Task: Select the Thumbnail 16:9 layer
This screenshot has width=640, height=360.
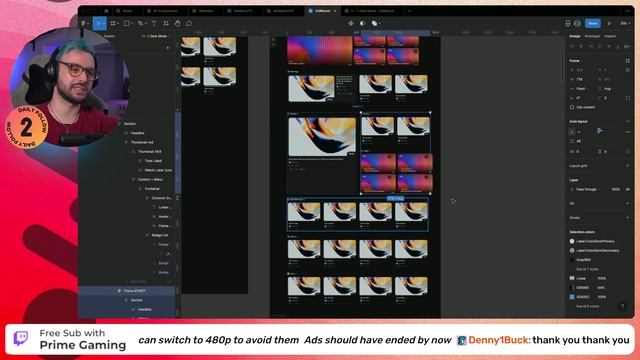Action: point(149,151)
